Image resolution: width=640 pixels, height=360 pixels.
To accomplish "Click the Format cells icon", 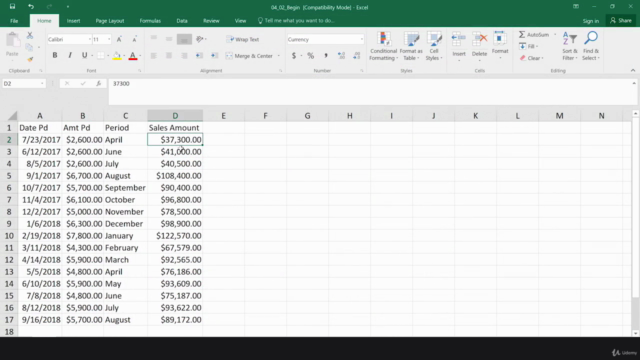I will (x=500, y=39).
